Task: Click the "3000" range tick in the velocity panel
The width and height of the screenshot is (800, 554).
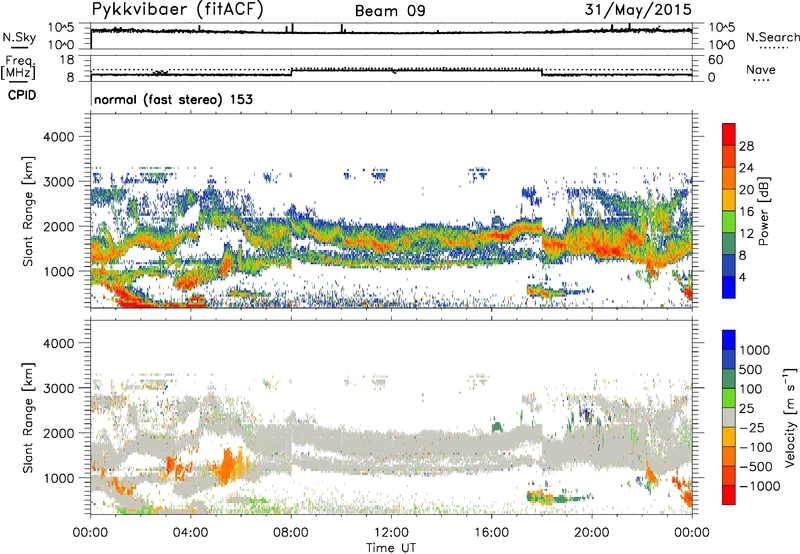Action: pyautogui.click(x=59, y=388)
